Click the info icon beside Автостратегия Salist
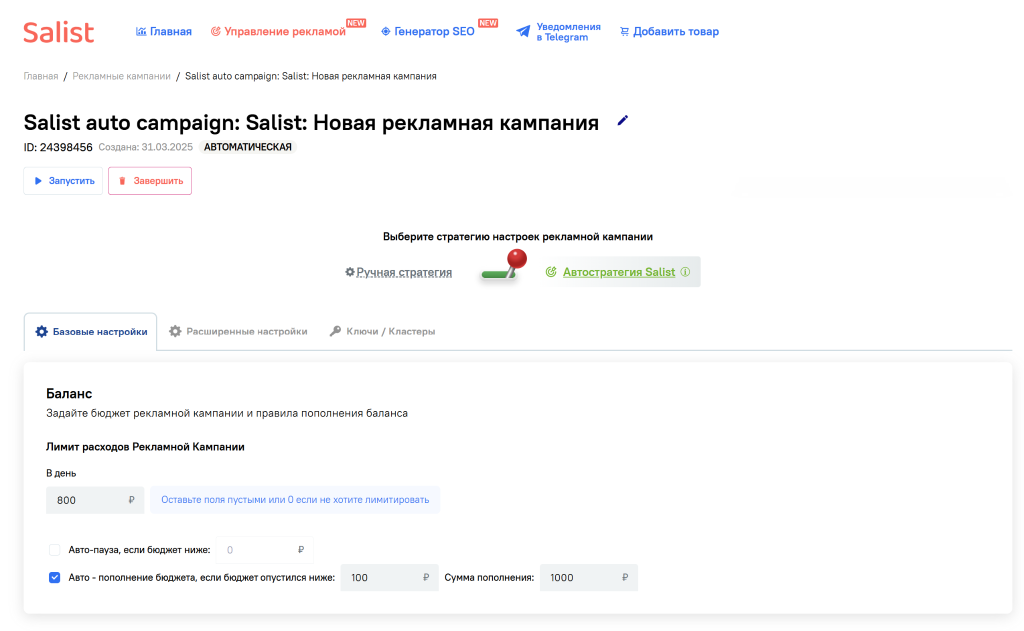 click(685, 272)
